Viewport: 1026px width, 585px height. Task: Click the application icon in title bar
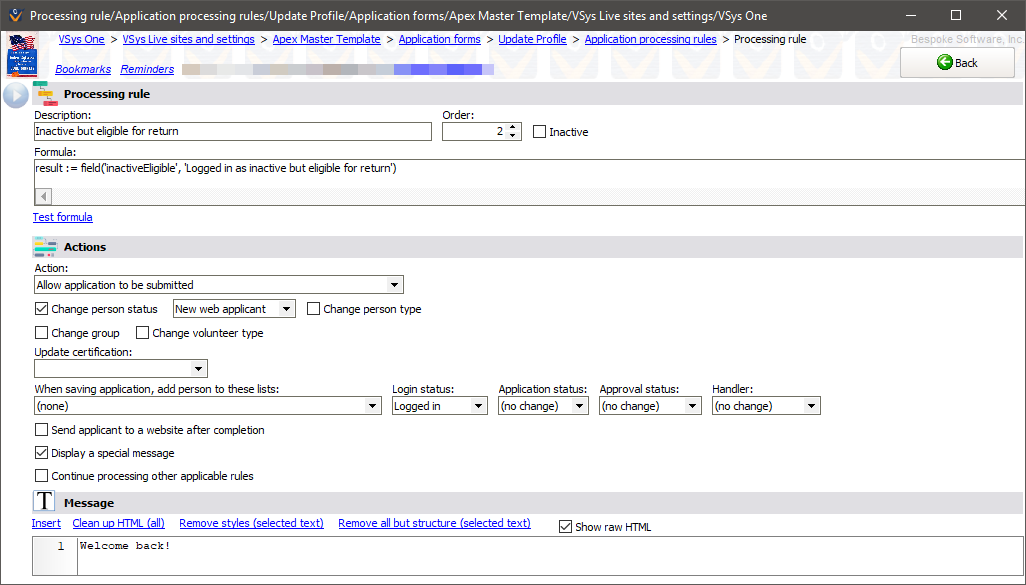[x=14, y=16]
